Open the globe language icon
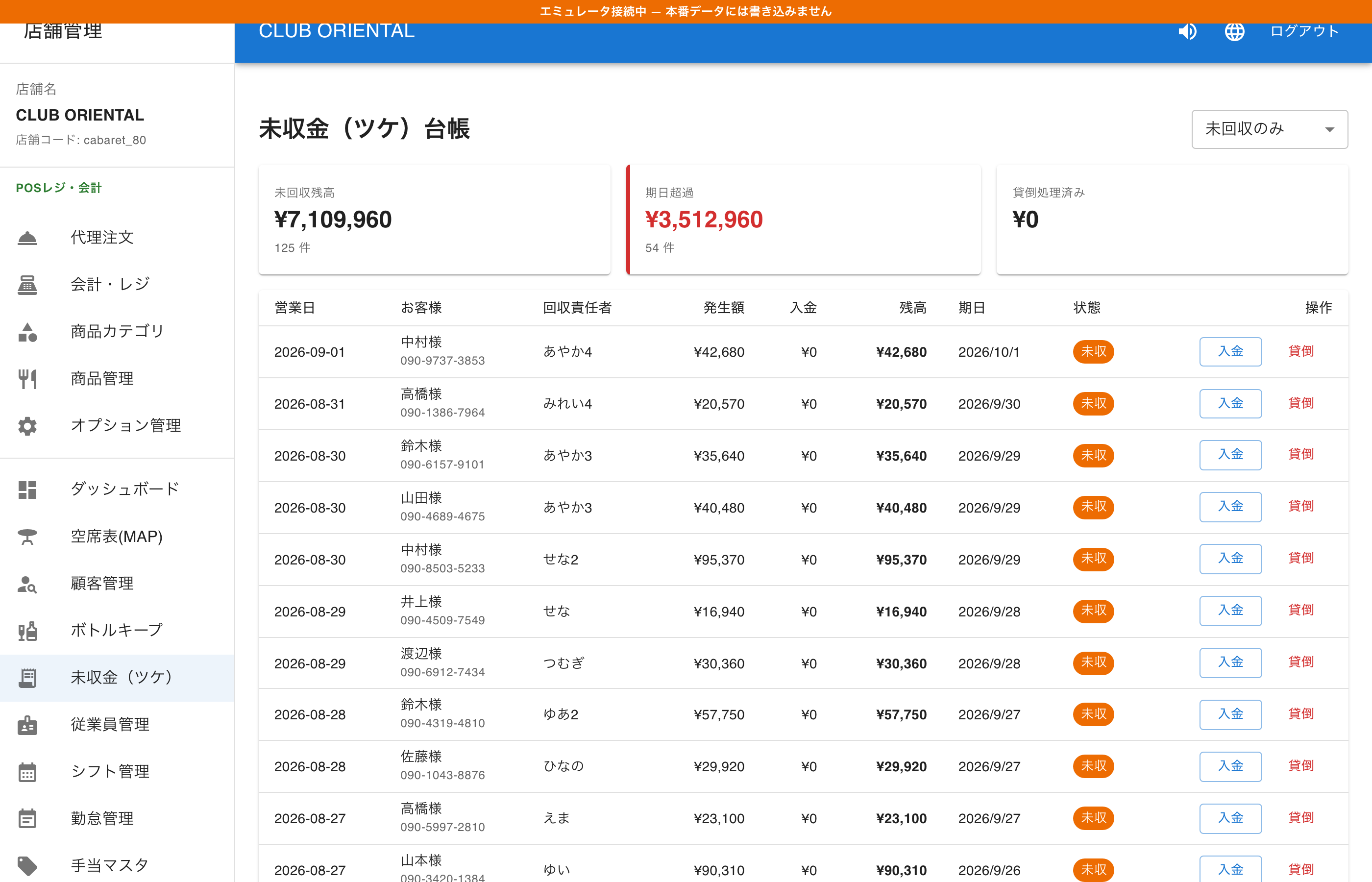 1234,31
